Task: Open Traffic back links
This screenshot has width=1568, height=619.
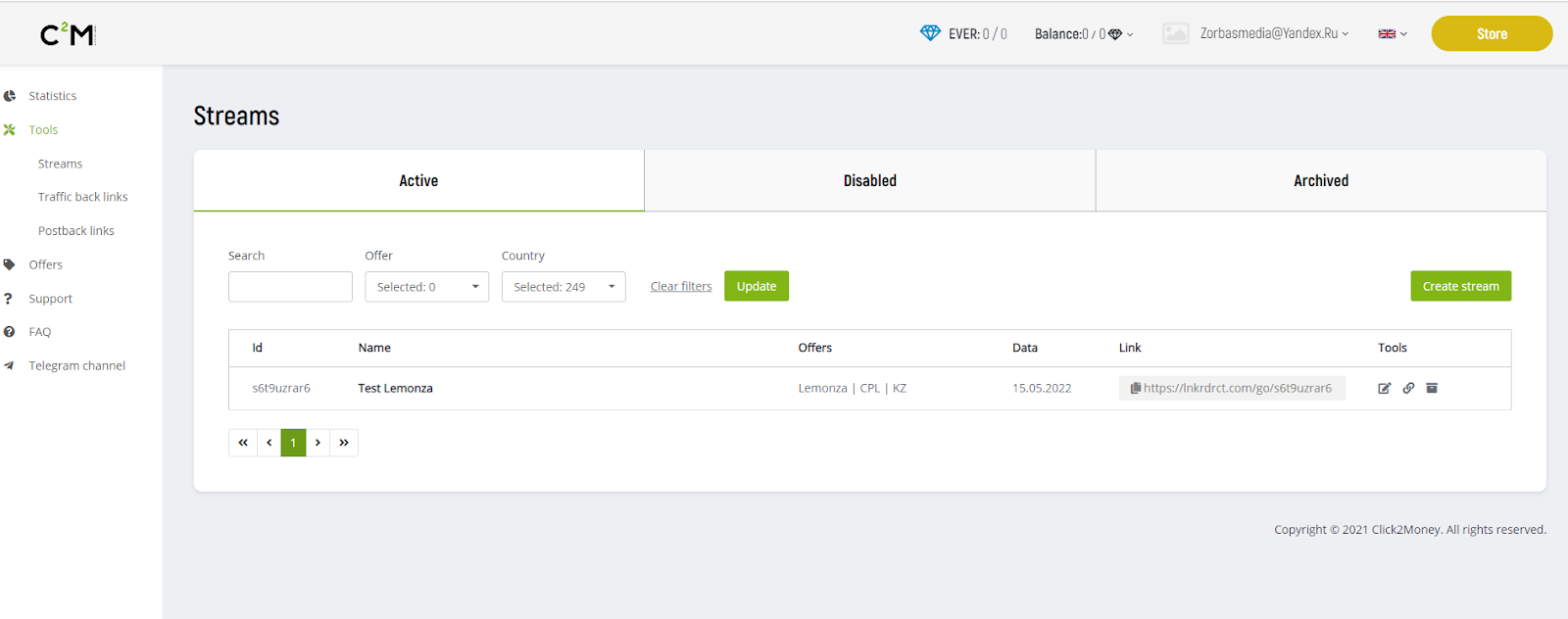Action: point(83,197)
